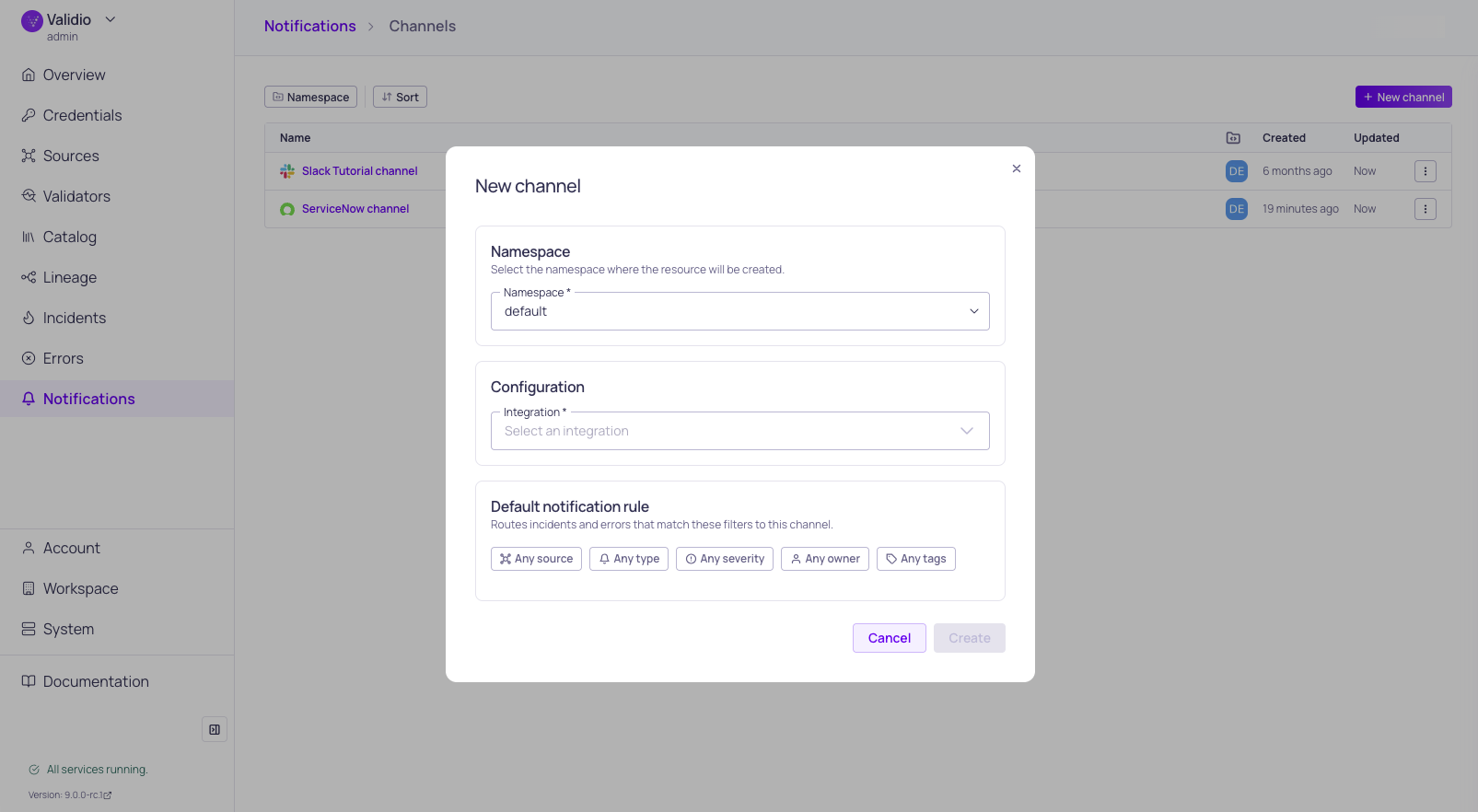1478x812 pixels.
Task: Click the ServiceNow logo icon
Action: (x=287, y=209)
